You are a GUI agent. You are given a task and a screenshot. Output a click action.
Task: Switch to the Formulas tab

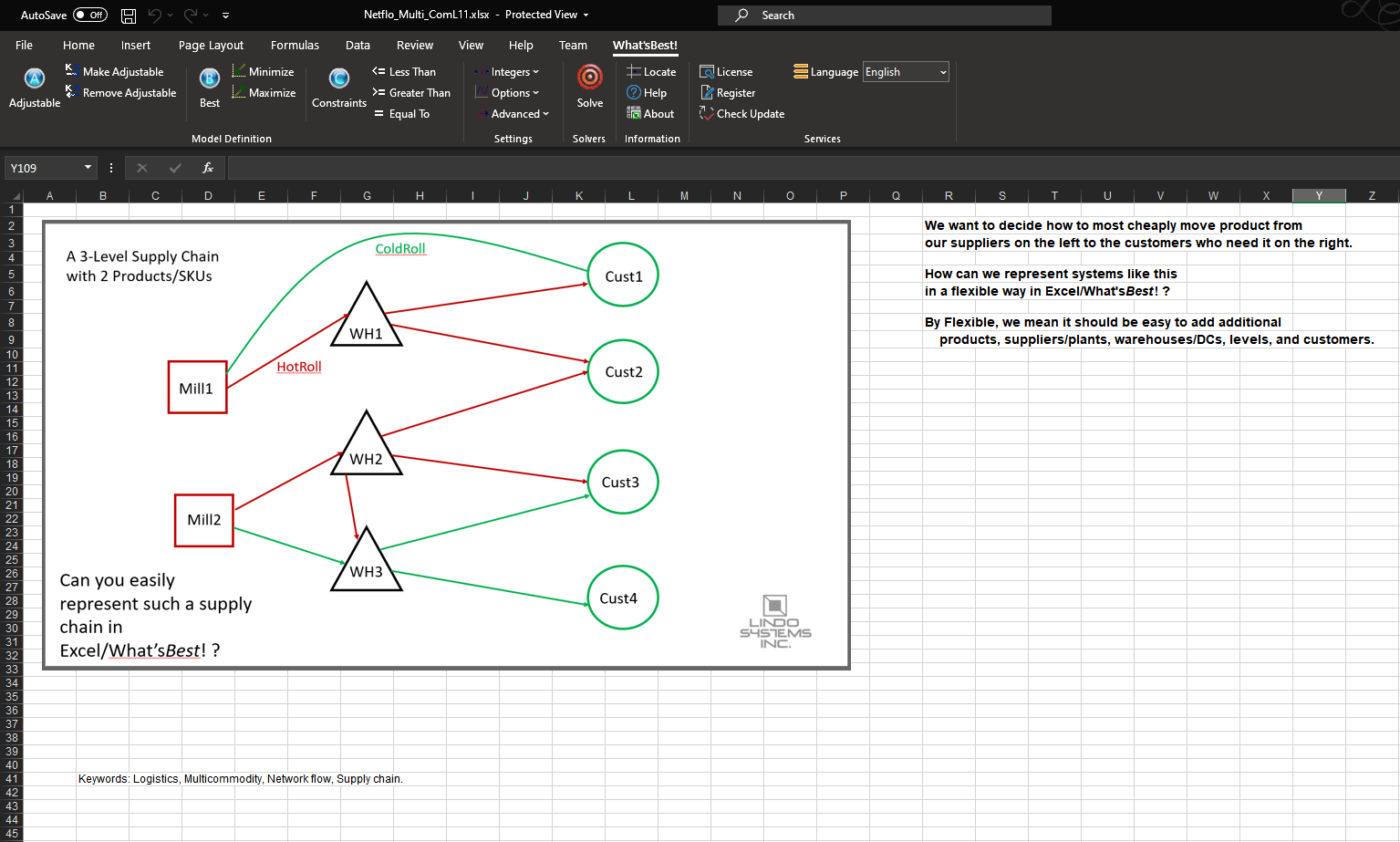click(x=295, y=45)
